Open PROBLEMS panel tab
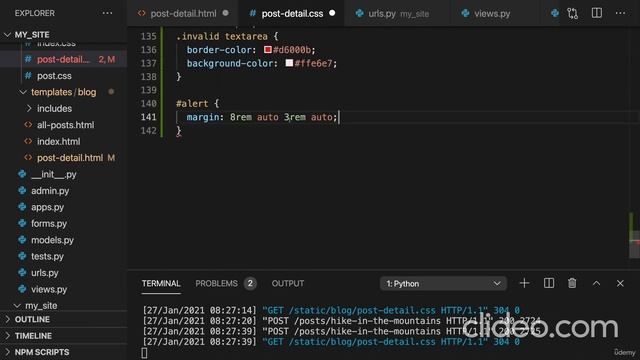 216,283
